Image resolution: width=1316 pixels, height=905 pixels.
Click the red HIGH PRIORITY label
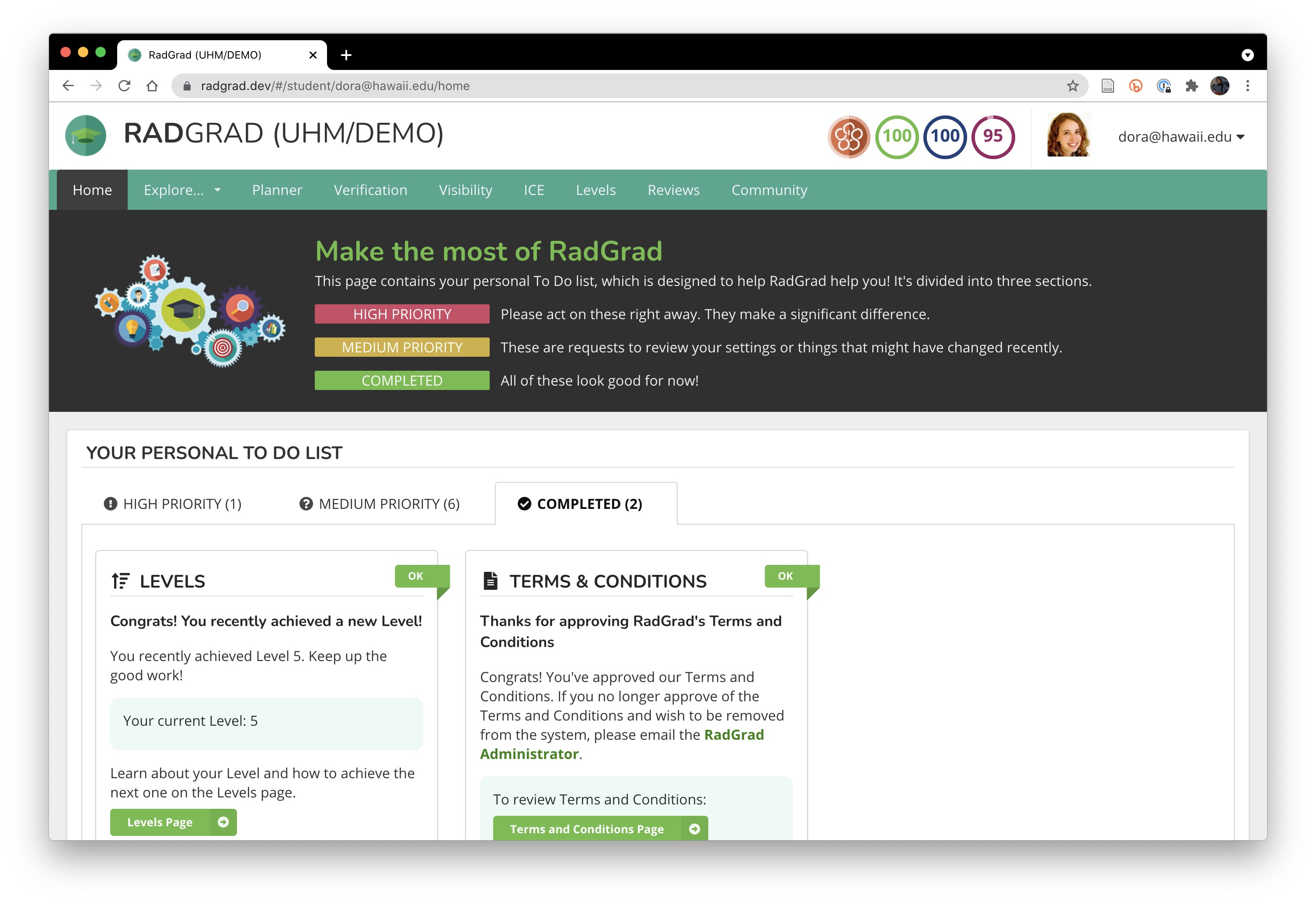click(x=402, y=314)
